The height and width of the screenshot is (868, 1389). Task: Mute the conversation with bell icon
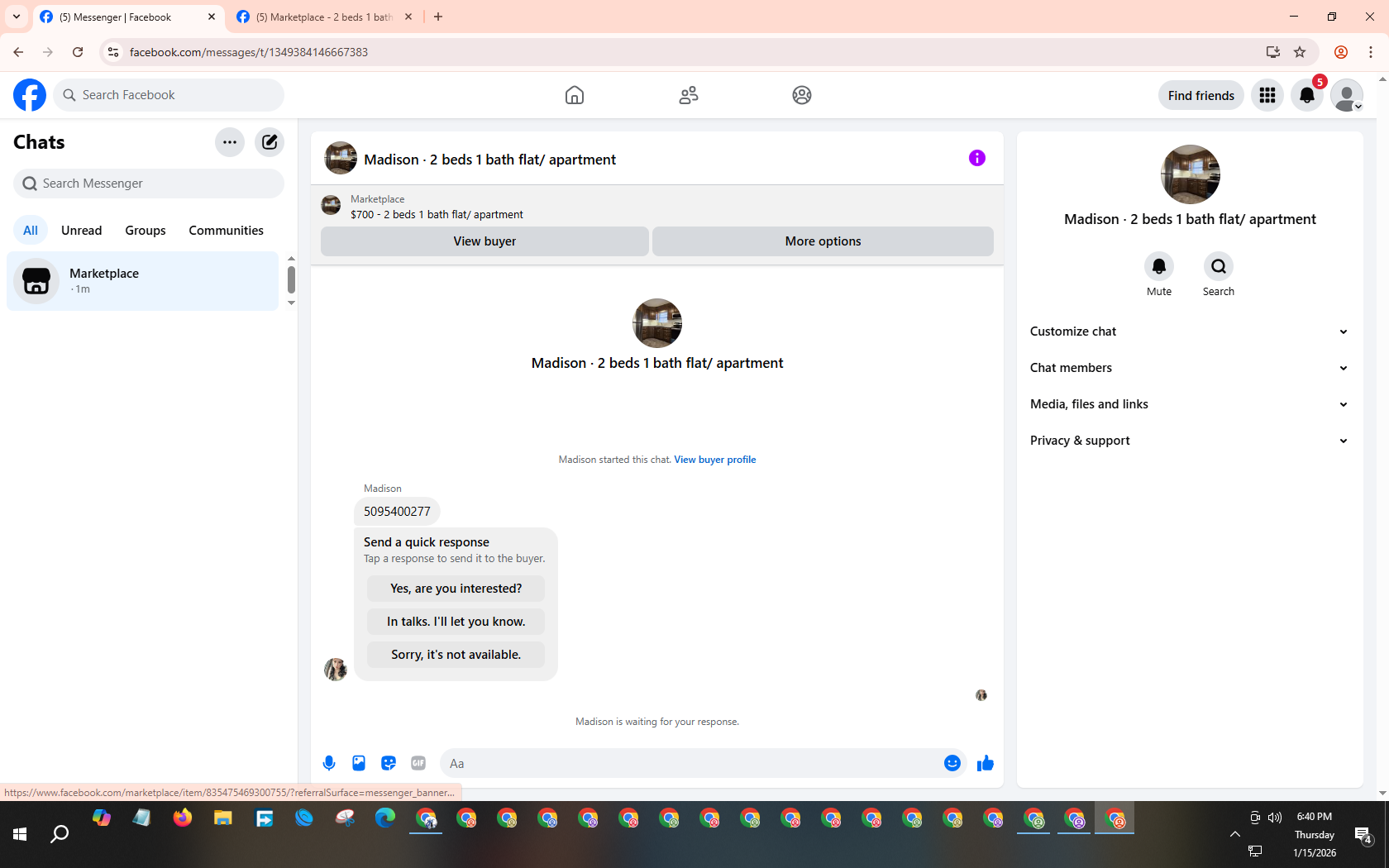pos(1159,266)
